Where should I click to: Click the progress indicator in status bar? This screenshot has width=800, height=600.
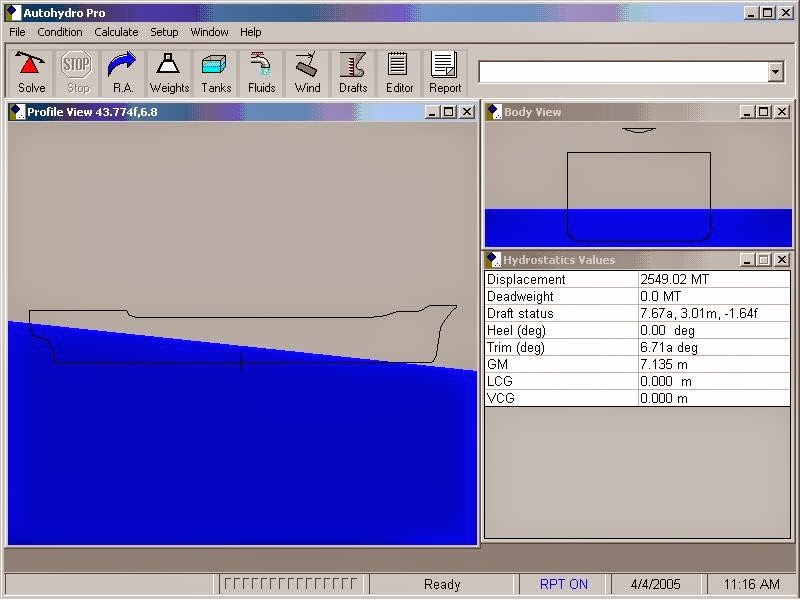[290, 583]
